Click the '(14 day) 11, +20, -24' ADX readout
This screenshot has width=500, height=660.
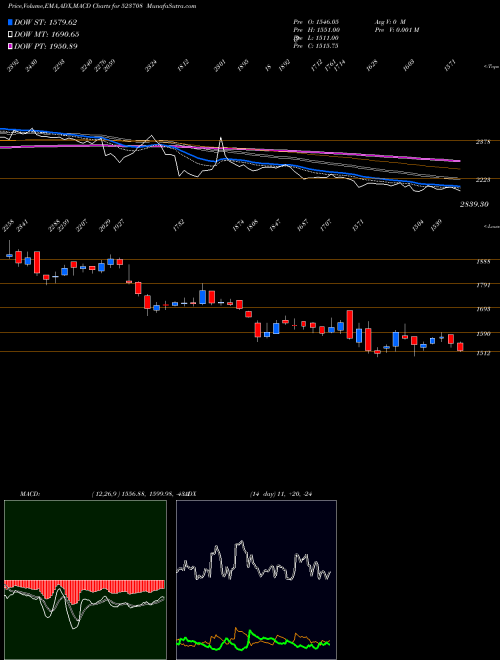click(280, 494)
